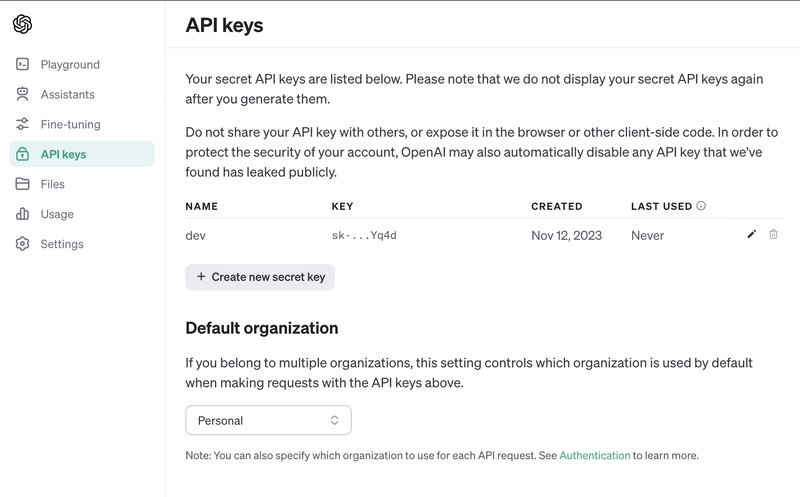Click the up-down chevron in the organization selector
This screenshot has height=497, width=800.
[334, 420]
